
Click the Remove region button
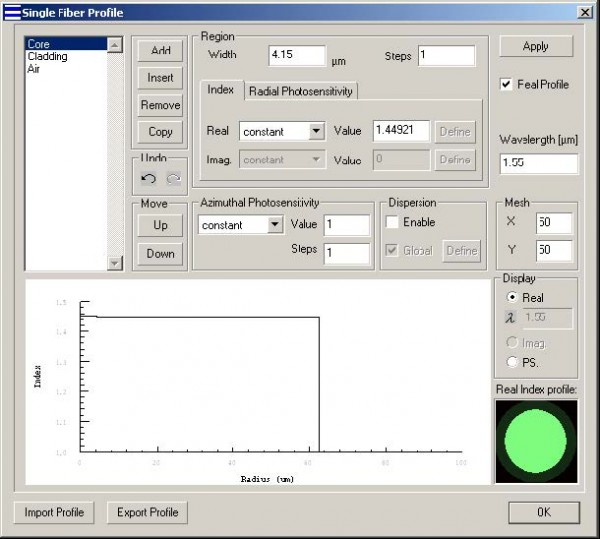(x=160, y=105)
